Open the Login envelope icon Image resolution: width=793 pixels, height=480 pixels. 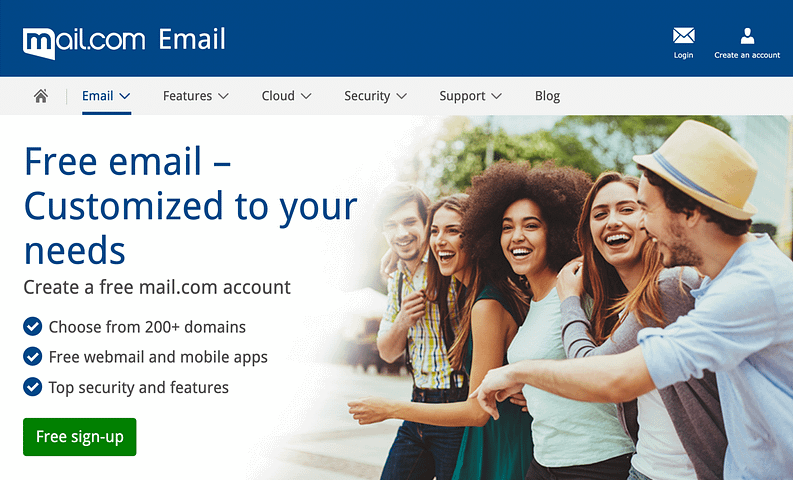point(683,35)
